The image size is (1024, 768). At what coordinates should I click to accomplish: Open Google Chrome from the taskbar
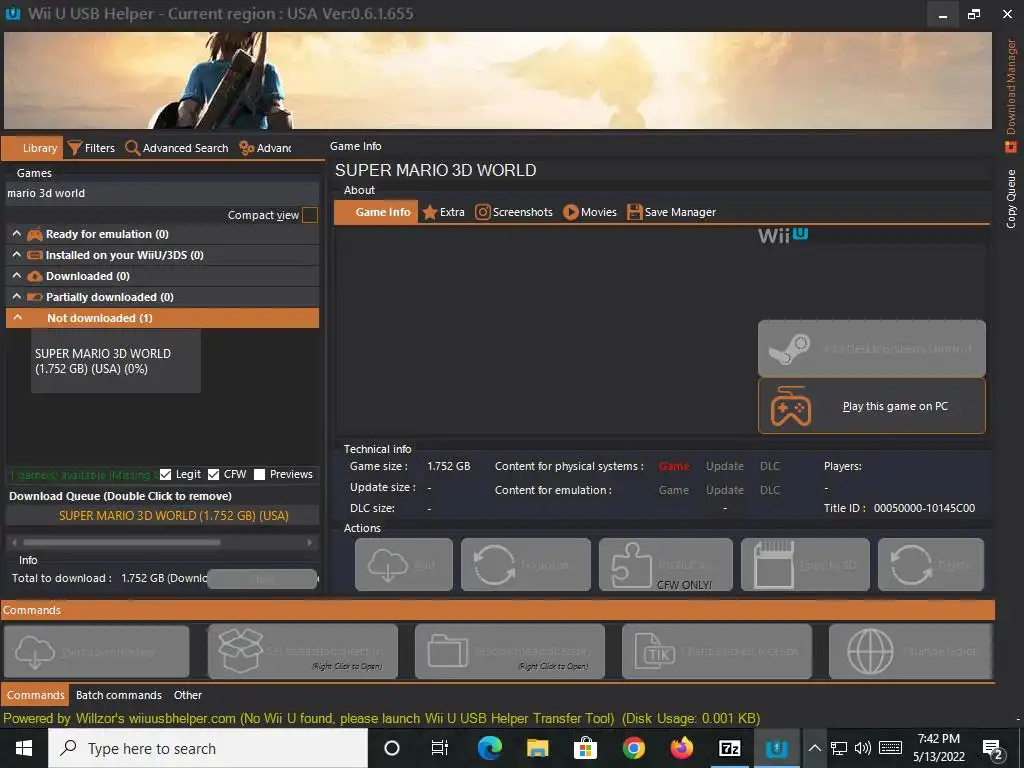click(x=633, y=748)
